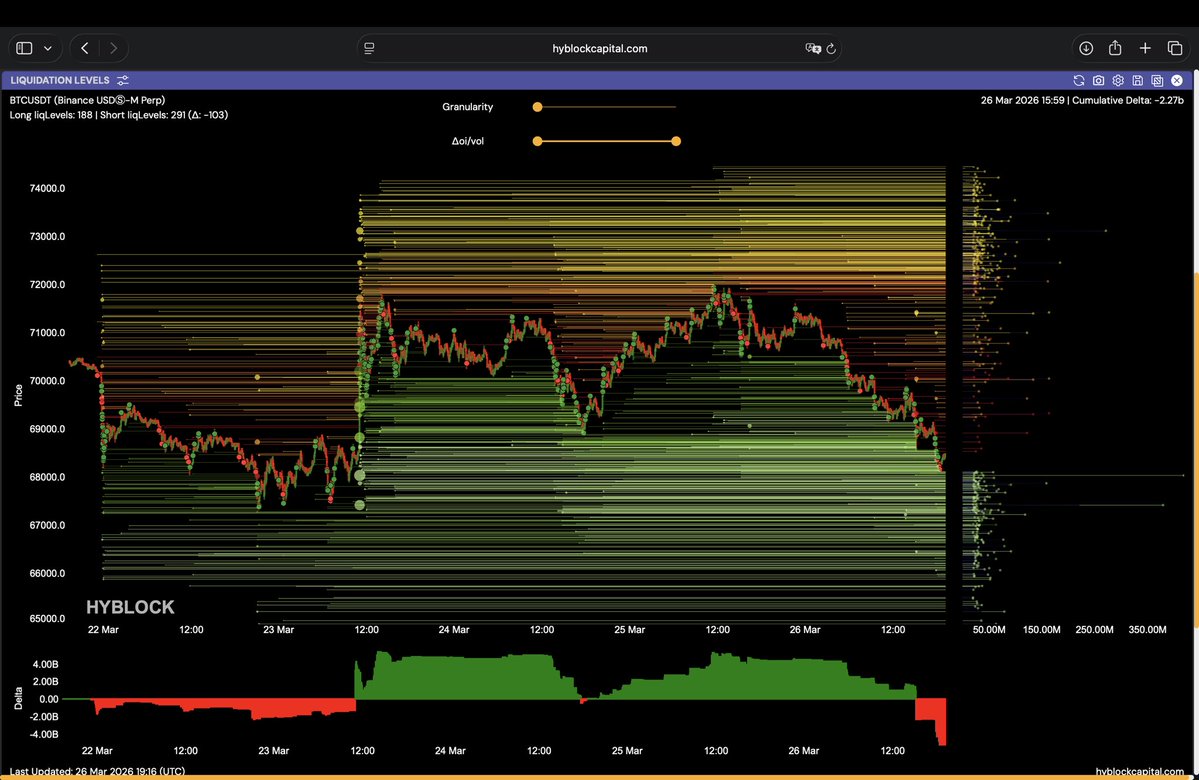Click the 24 Mar label on the price chart axis
Viewport: 1199px width, 780px height.
click(x=453, y=630)
